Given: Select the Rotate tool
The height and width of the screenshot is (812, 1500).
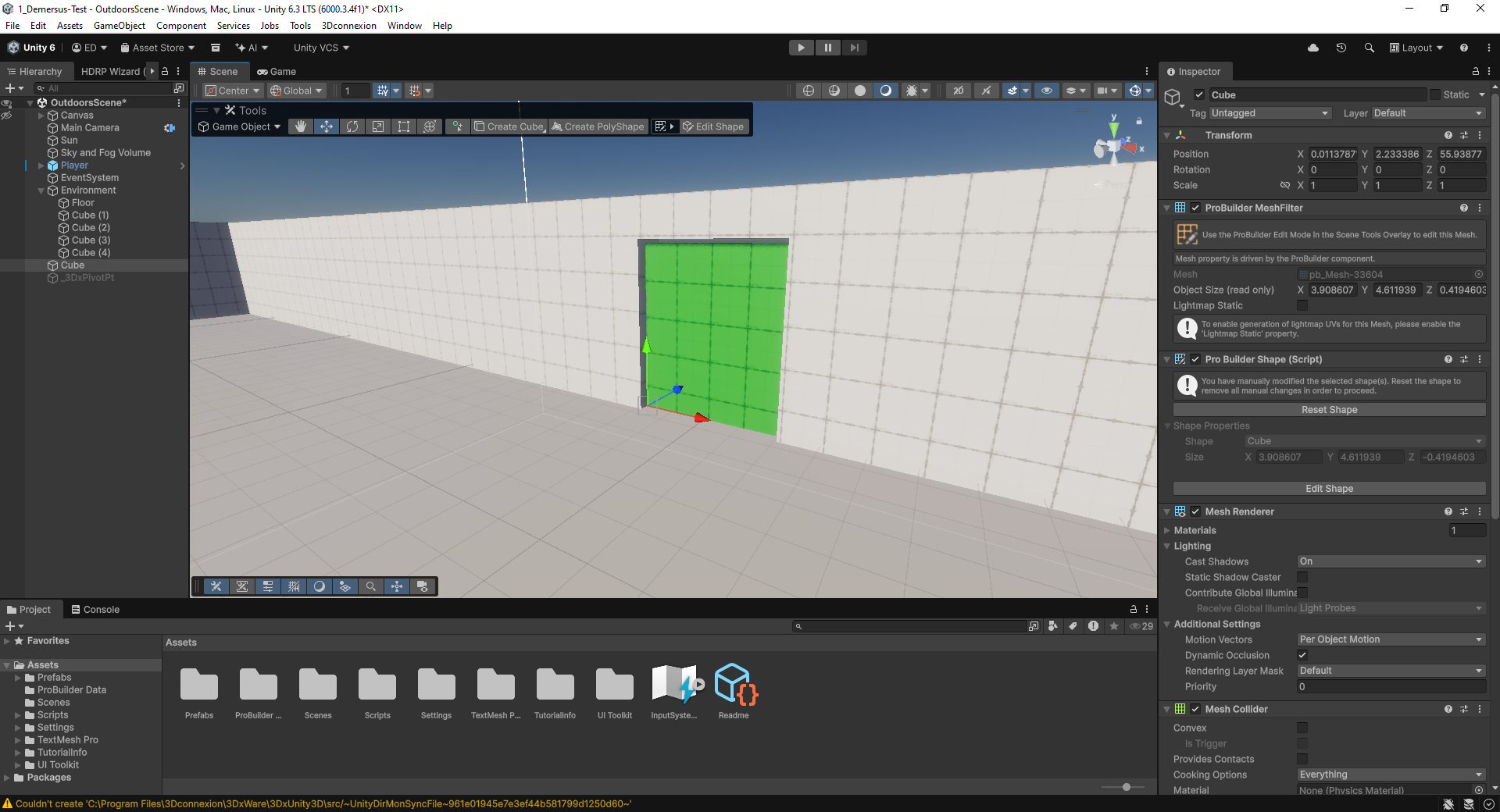Looking at the screenshot, I should tap(352, 126).
